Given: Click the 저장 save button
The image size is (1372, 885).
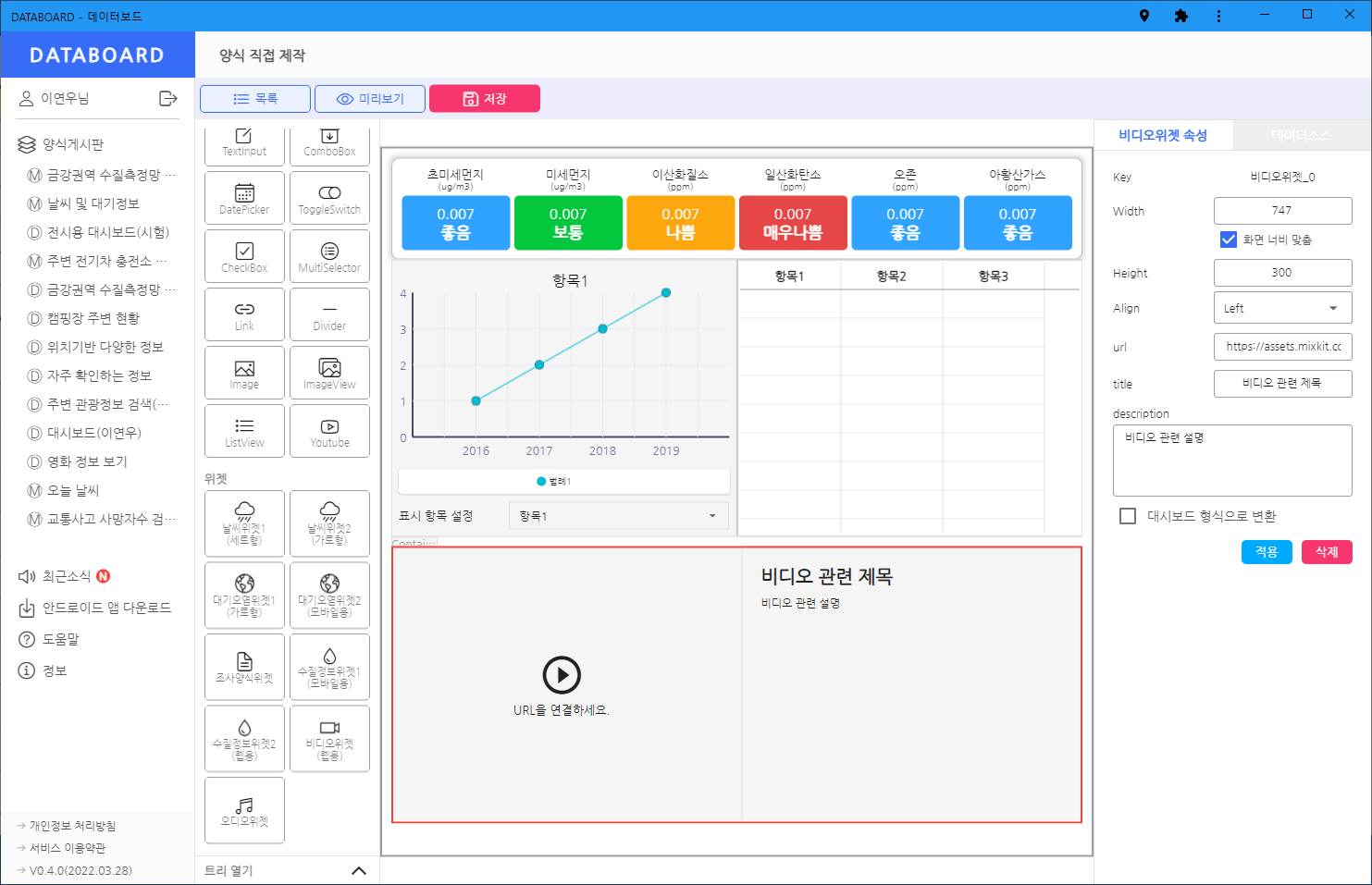Looking at the screenshot, I should pyautogui.click(x=484, y=98).
